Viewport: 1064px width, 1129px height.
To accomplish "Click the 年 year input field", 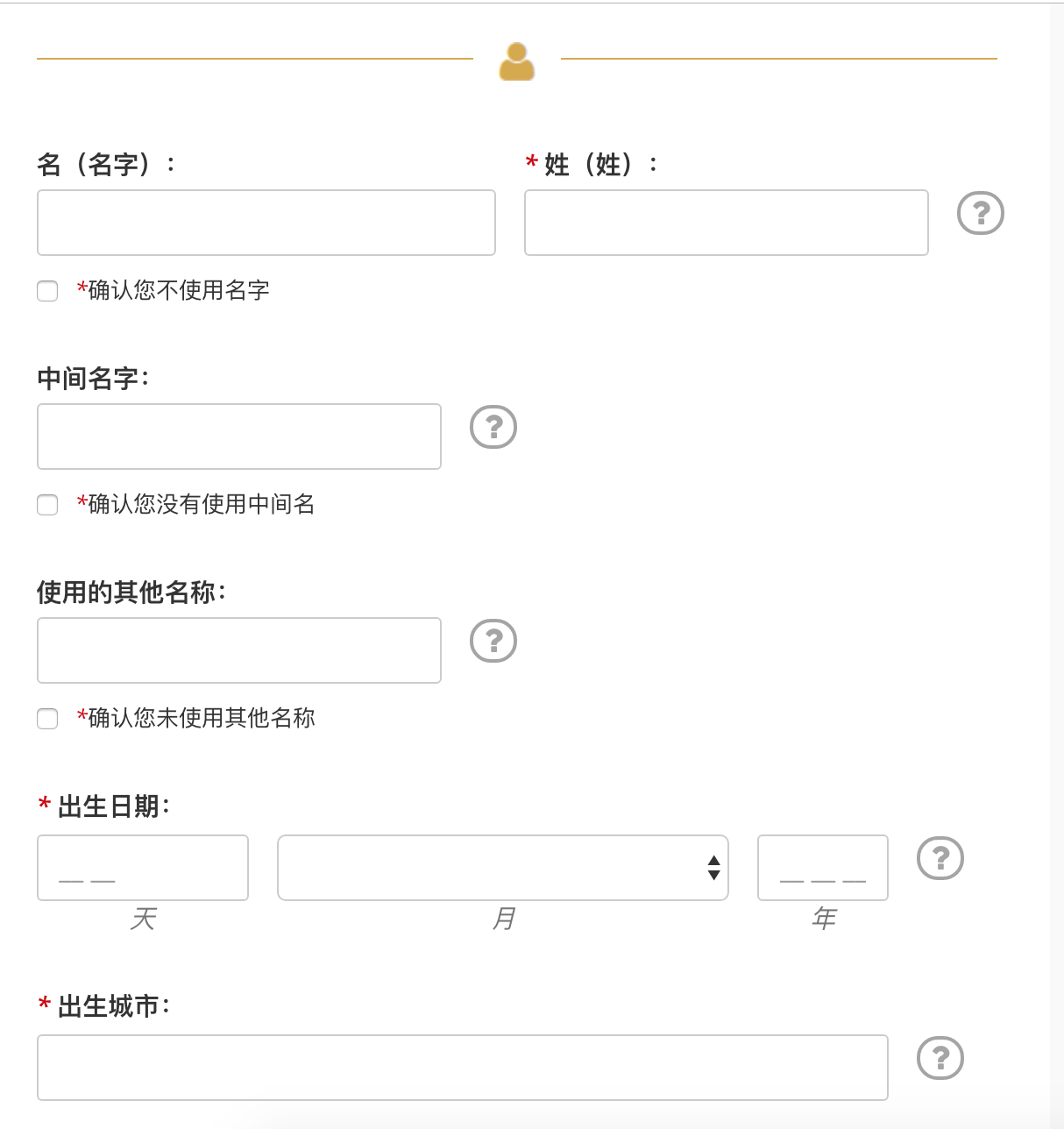I will coord(822,868).
